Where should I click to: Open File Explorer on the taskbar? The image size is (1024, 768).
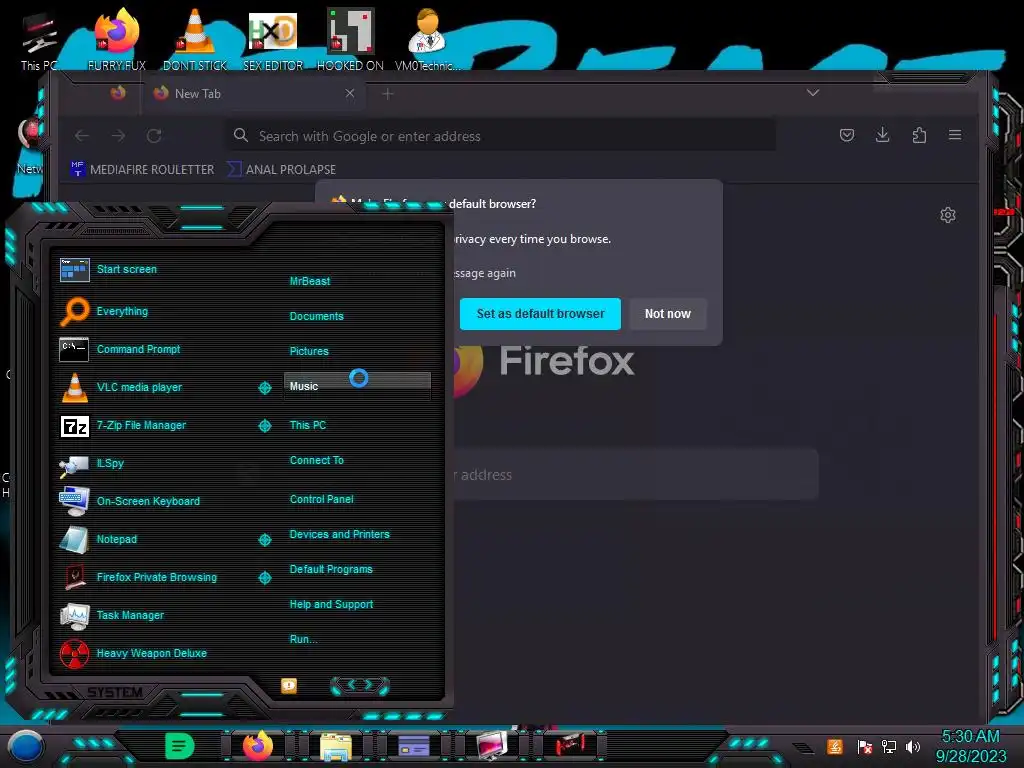(336, 746)
